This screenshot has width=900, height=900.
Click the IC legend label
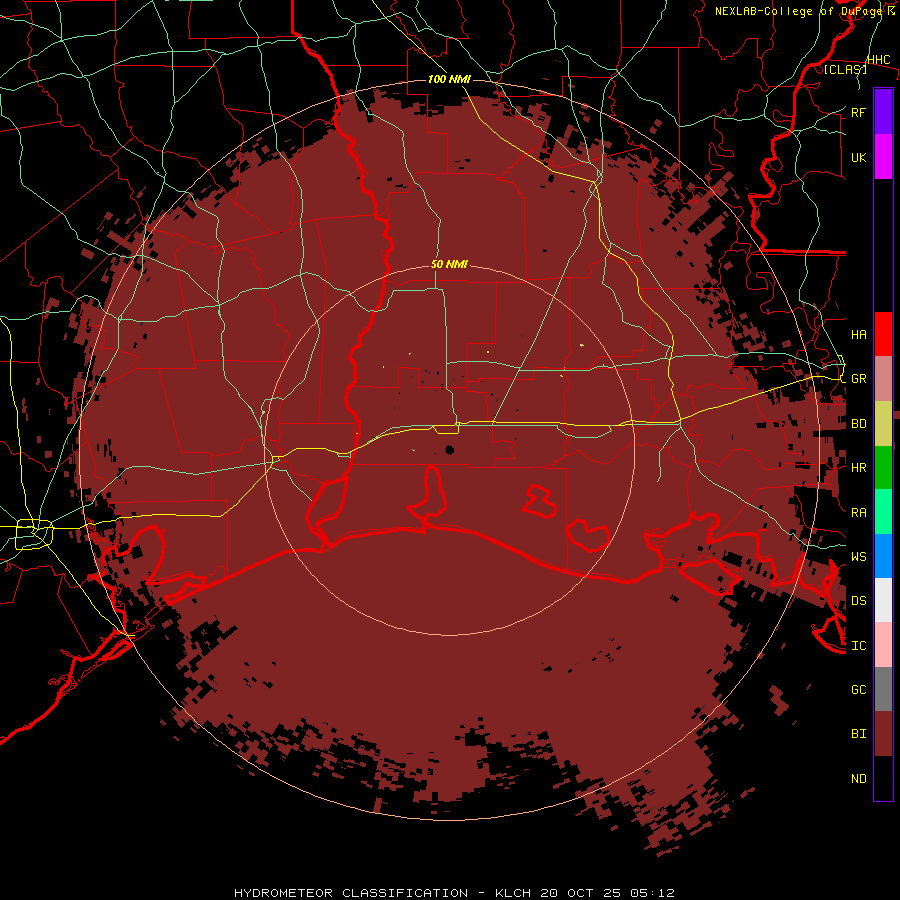pyautogui.click(x=858, y=646)
